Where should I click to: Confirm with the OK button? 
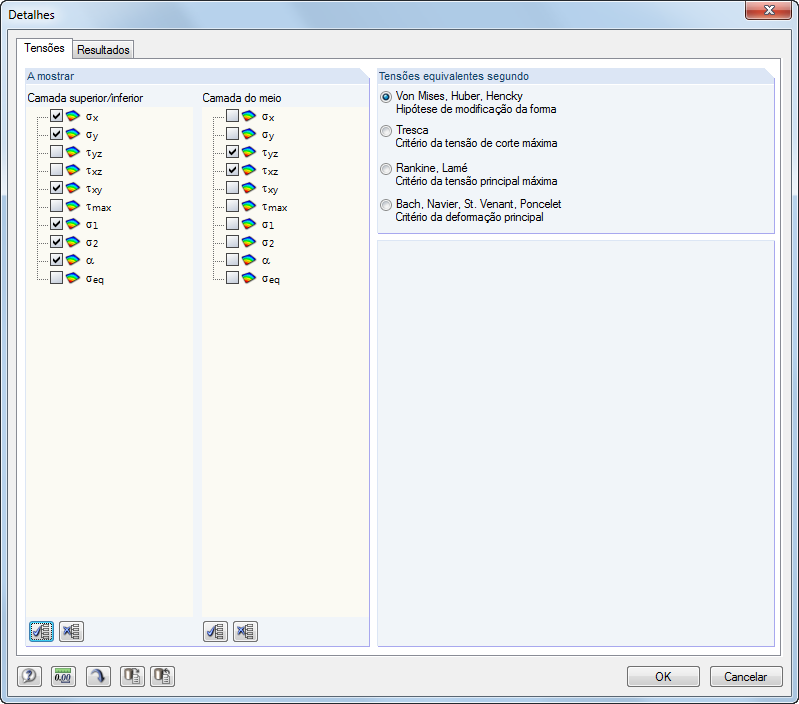(x=663, y=676)
